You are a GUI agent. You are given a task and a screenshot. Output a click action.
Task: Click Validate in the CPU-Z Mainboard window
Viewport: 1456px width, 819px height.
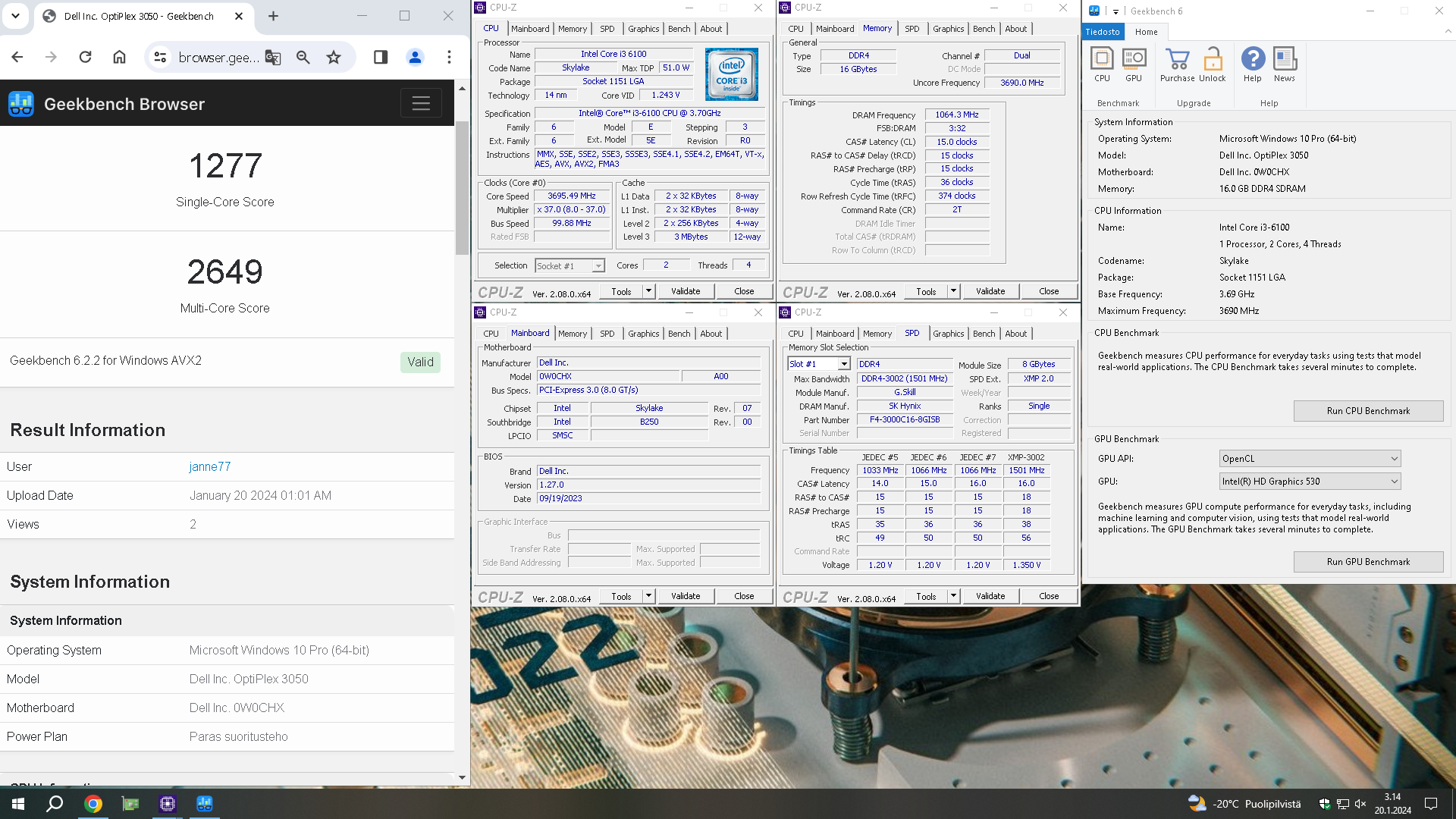tap(686, 596)
